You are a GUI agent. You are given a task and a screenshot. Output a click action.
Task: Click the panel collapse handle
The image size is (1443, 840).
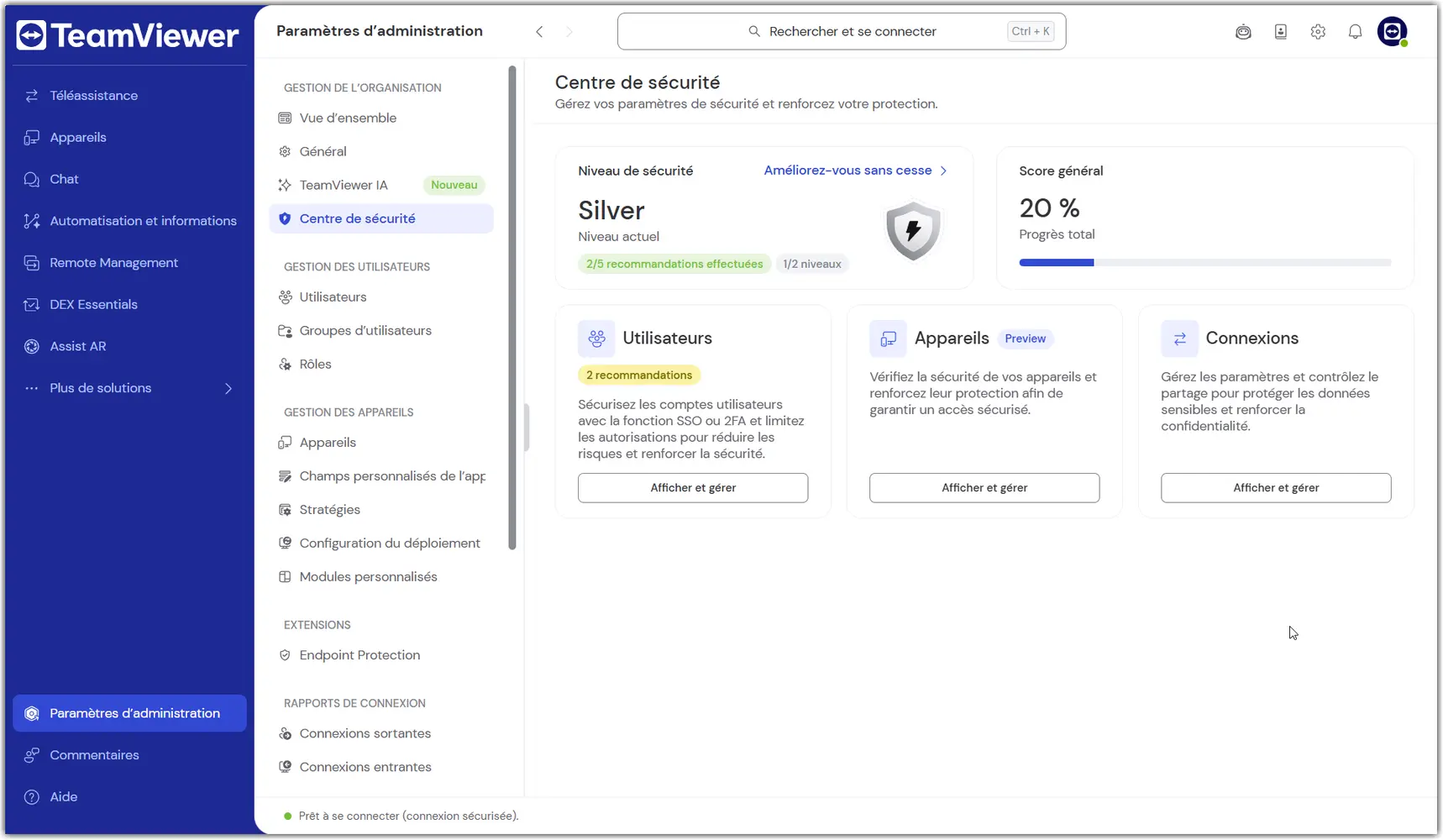pyautogui.click(x=527, y=428)
